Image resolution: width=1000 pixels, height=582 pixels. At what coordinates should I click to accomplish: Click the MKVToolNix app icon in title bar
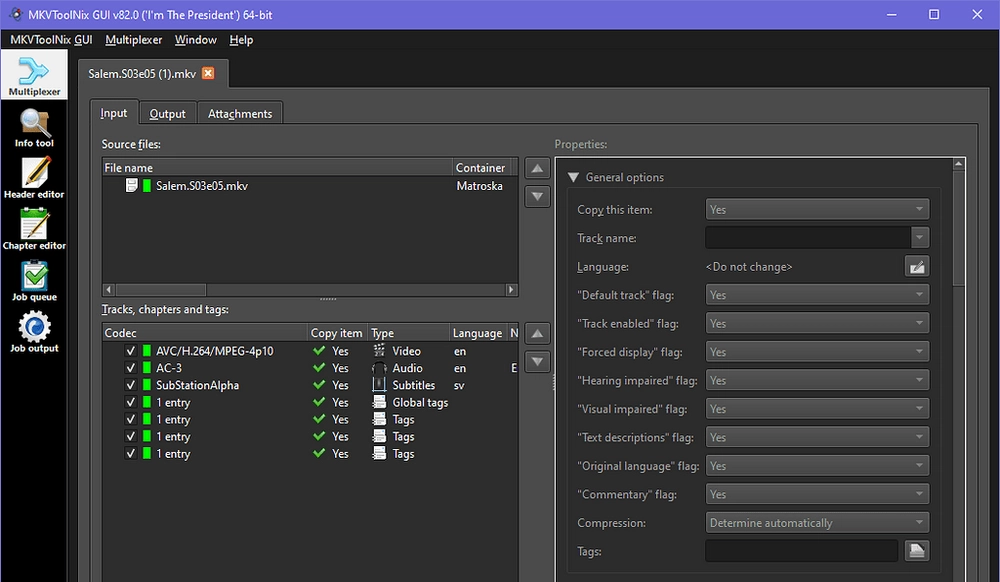click(15, 14)
